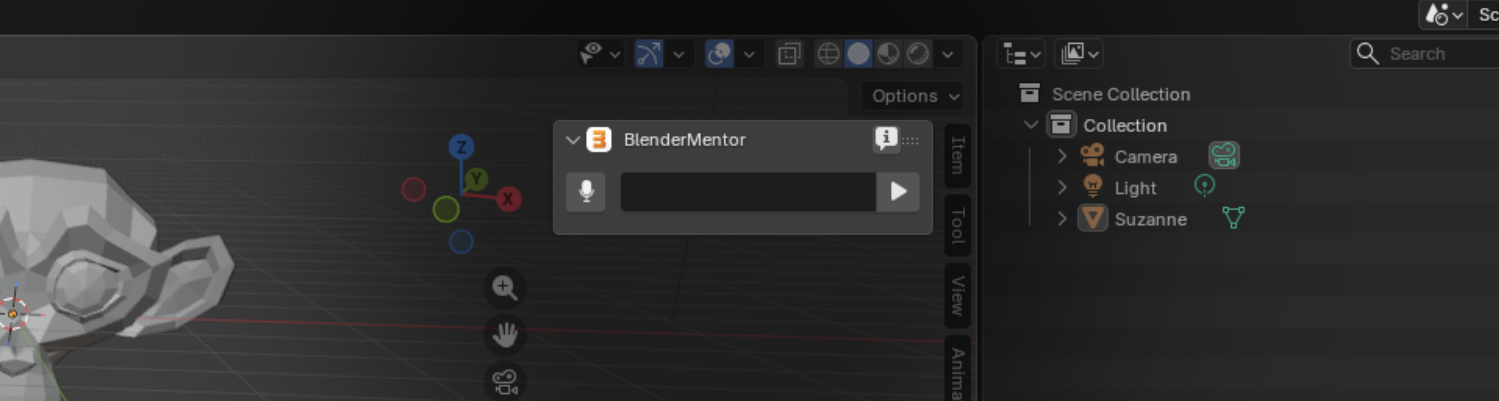Image resolution: width=1499 pixels, height=401 pixels.
Task: Click the green camera data icon
Action: [1223, 155]
